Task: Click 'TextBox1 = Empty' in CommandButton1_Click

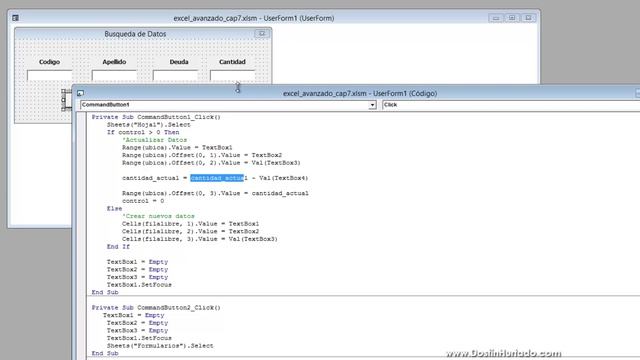Action: [x=137, y=262]
